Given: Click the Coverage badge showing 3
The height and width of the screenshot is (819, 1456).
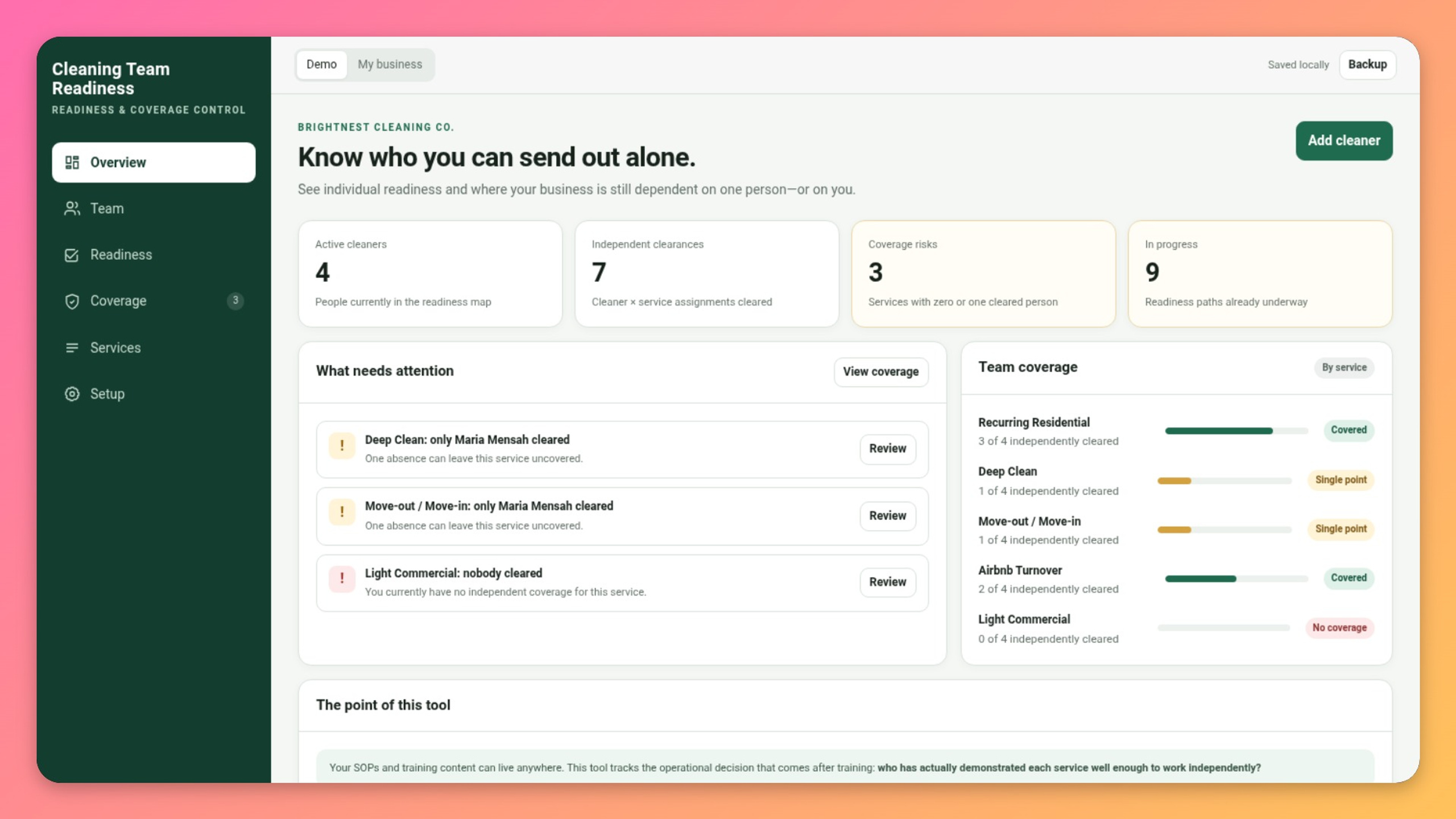Looking at the screenshot, I should [x=235, y=300].
